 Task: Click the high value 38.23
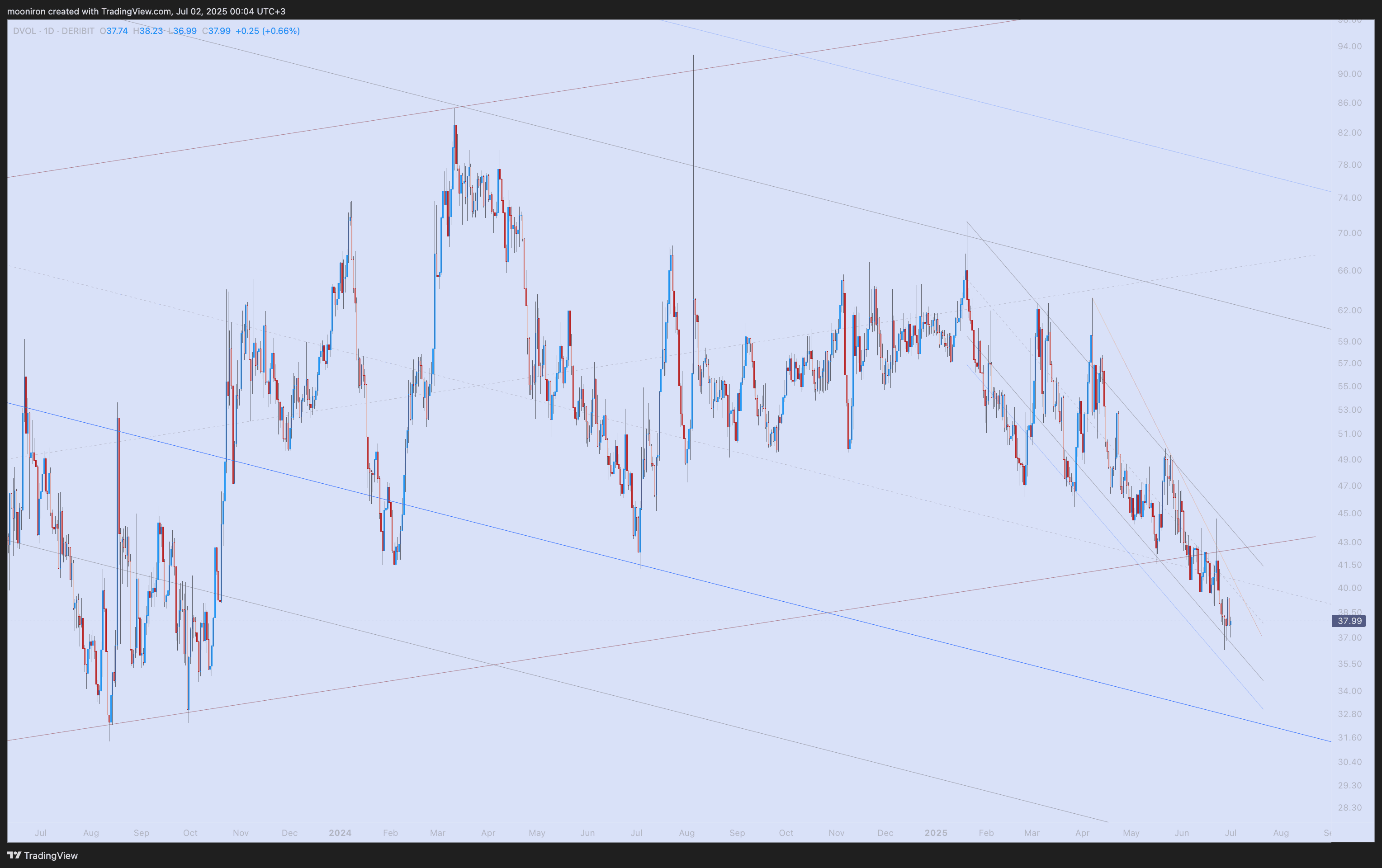[151, 31]
